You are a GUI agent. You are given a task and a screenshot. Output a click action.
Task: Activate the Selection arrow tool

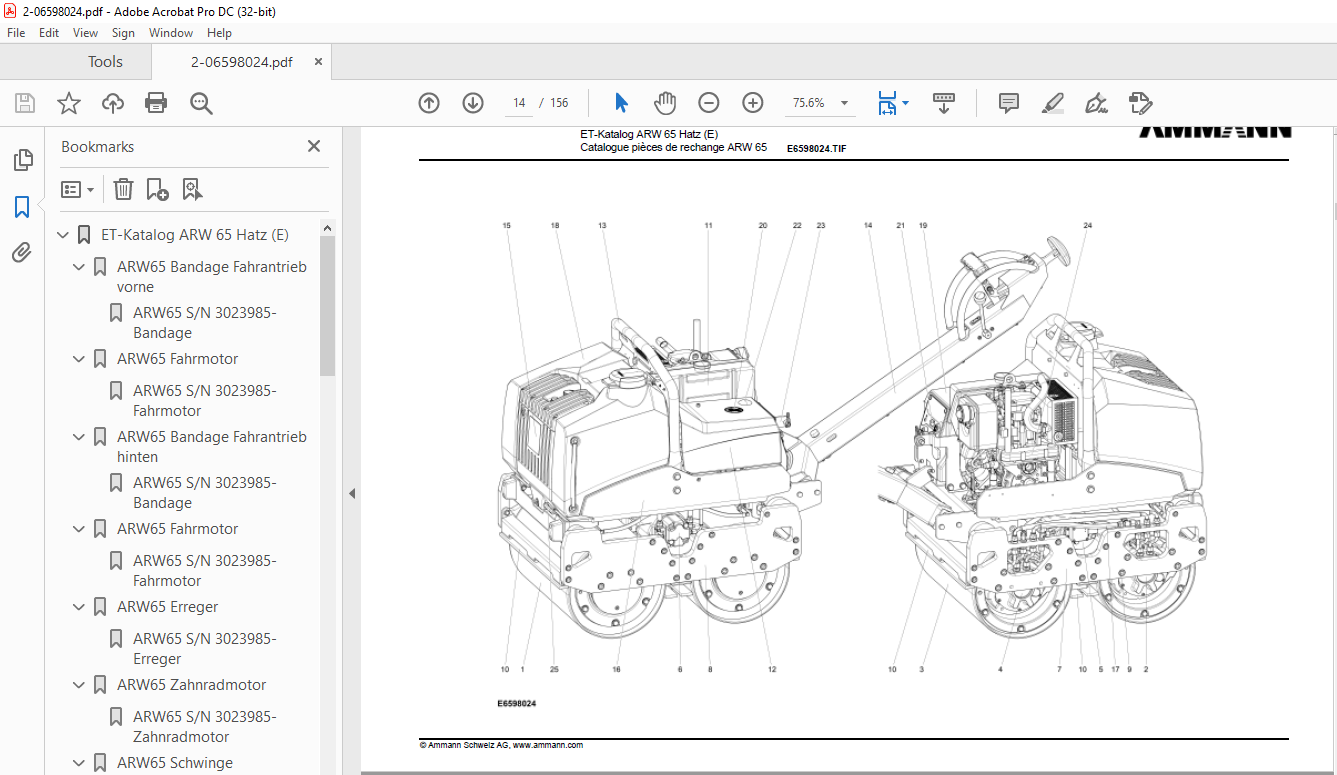tap(621, 103)
